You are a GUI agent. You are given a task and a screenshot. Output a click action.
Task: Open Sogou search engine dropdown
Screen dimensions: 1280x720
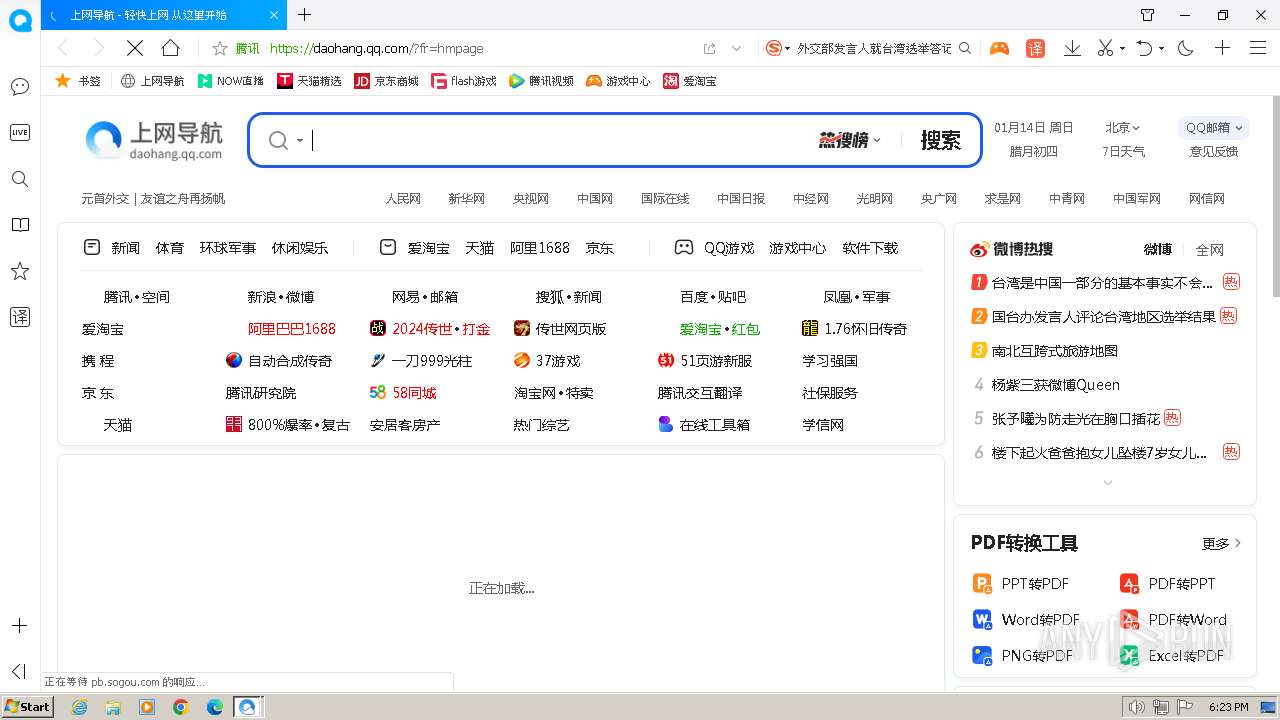778,48
